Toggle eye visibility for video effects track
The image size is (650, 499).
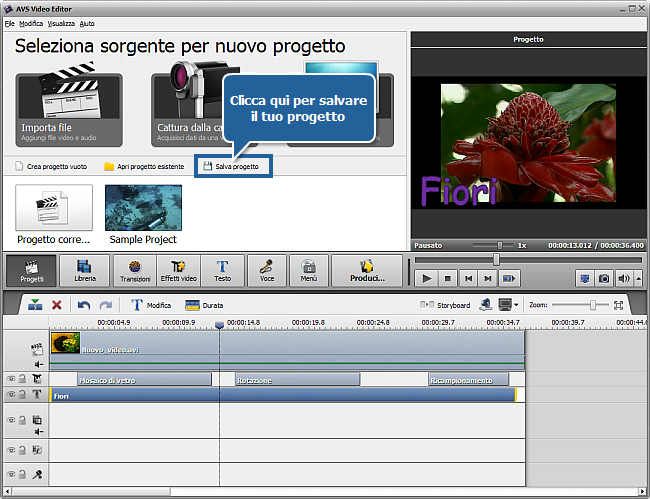pos(11,380)
